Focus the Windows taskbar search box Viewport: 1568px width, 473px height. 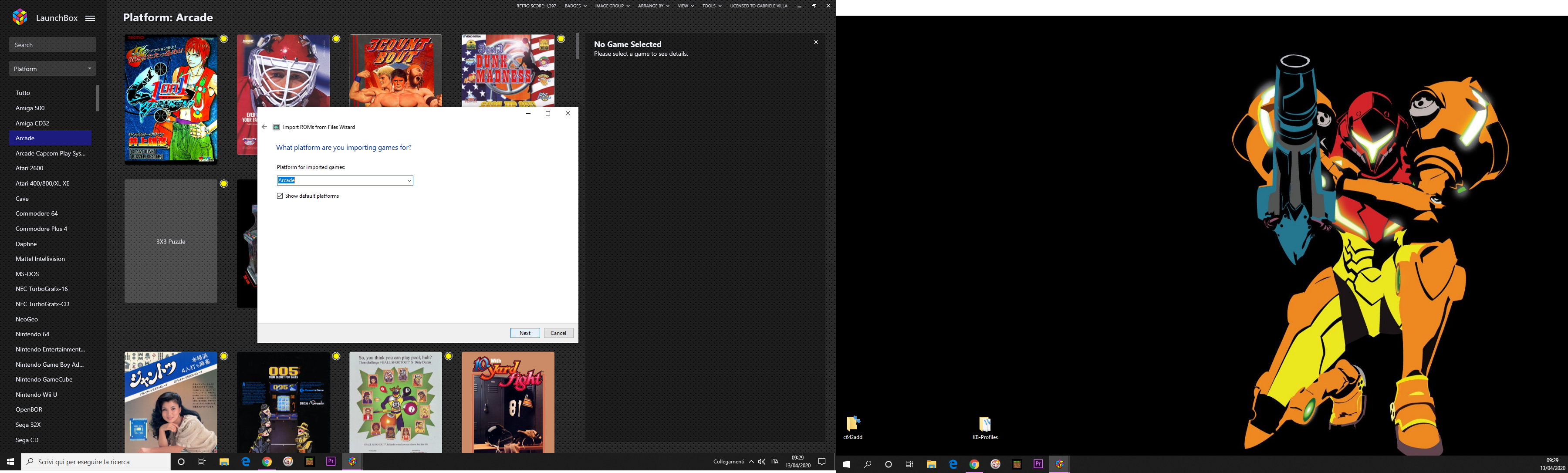coord(96,462)
